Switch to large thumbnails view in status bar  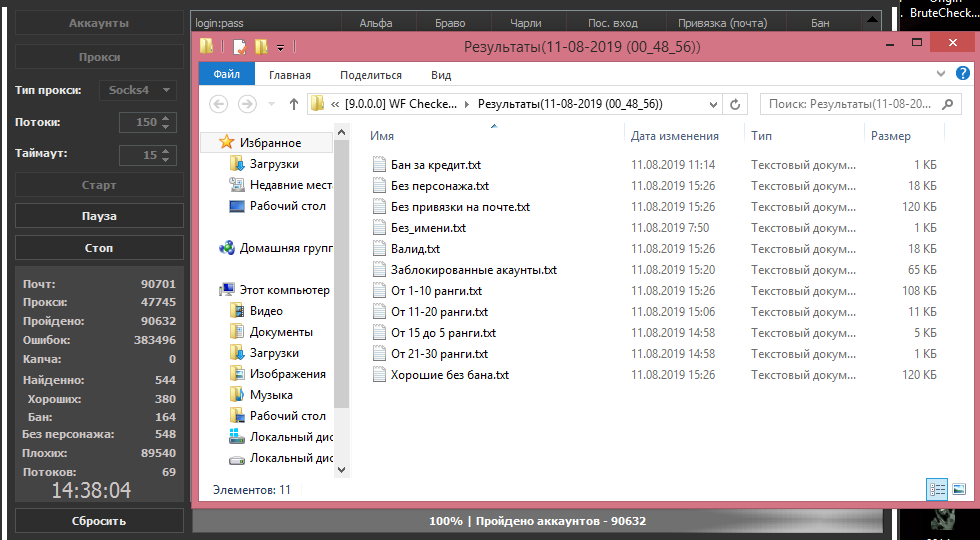tap(958, 489)
